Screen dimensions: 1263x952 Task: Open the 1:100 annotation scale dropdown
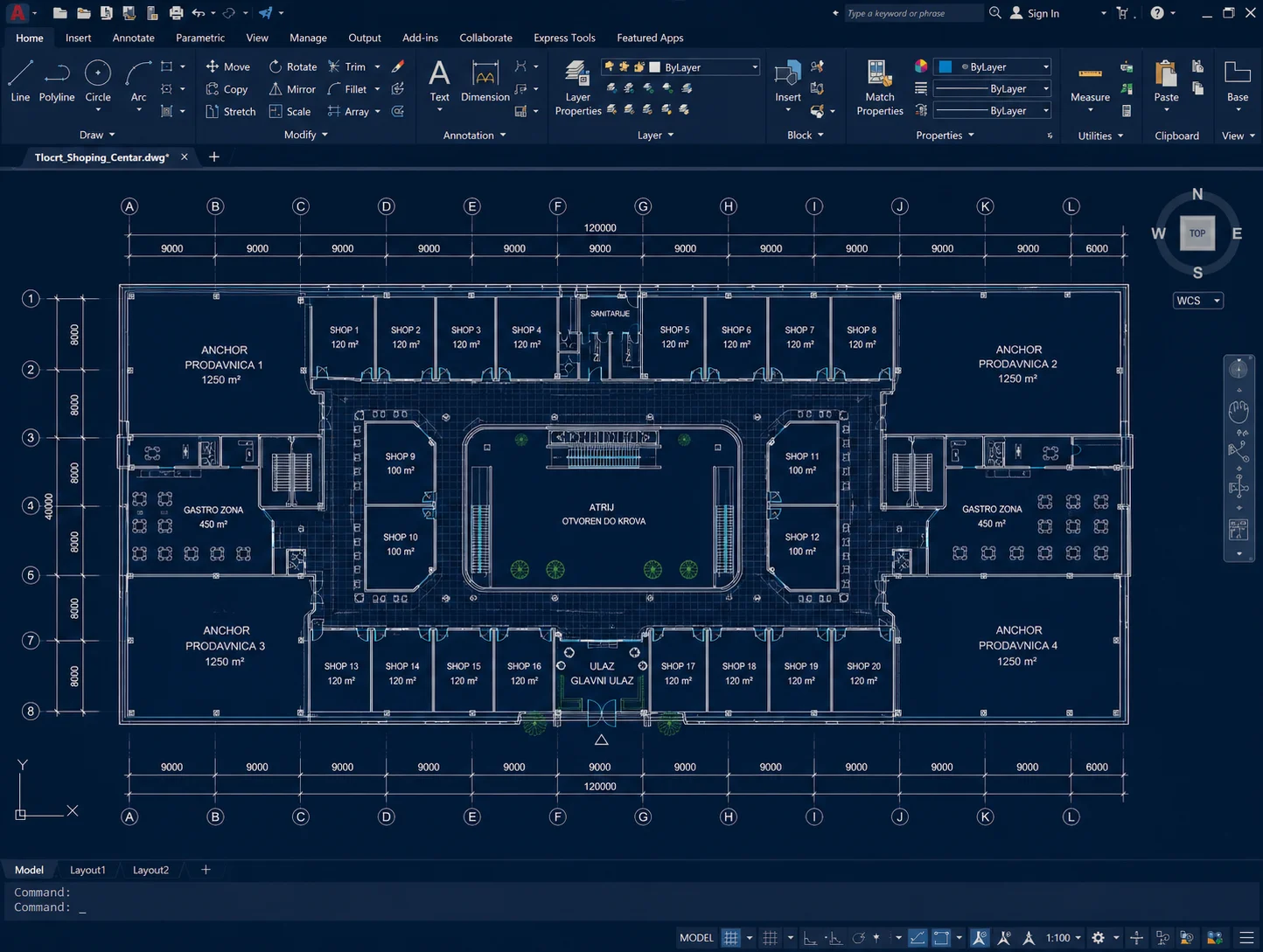[x=1064, y=938]
